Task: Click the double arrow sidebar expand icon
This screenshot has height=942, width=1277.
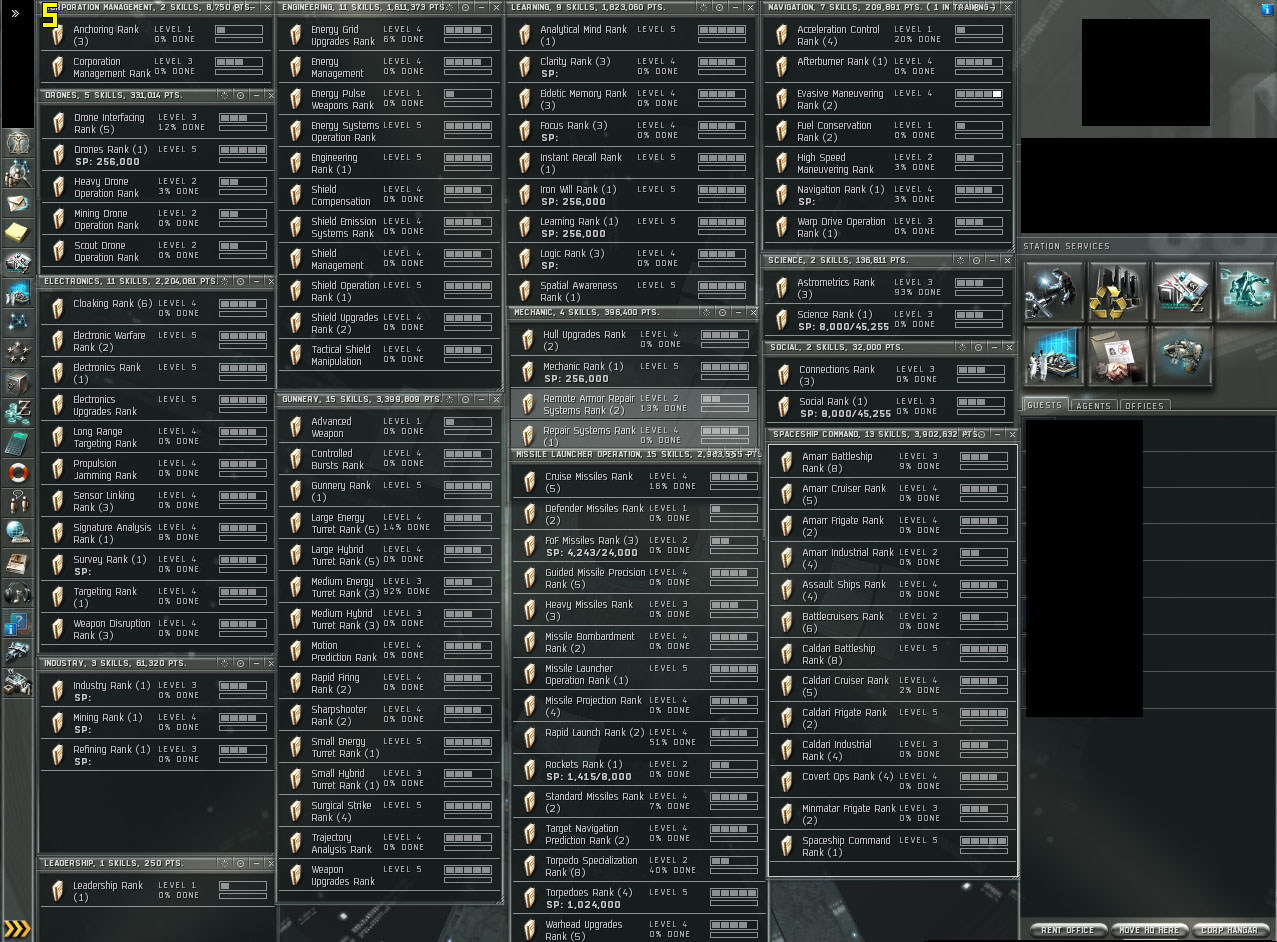Action: (x=16, y=13)
